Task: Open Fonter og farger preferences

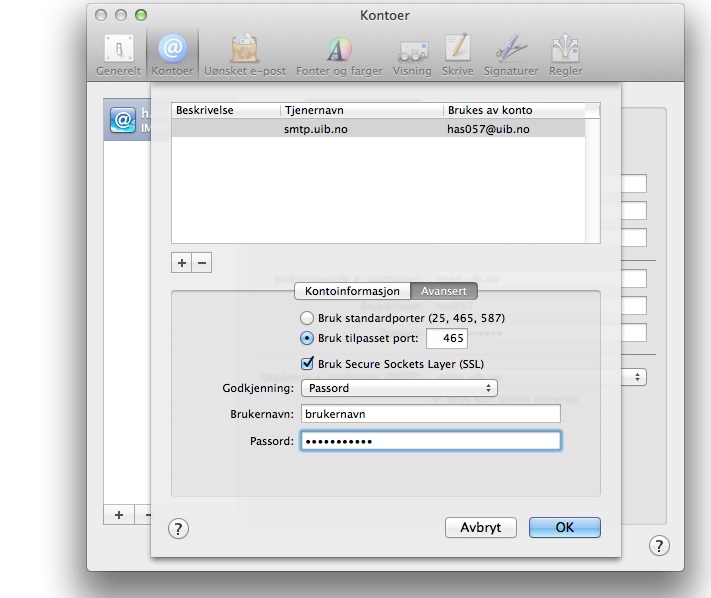Action: [338, 54]
